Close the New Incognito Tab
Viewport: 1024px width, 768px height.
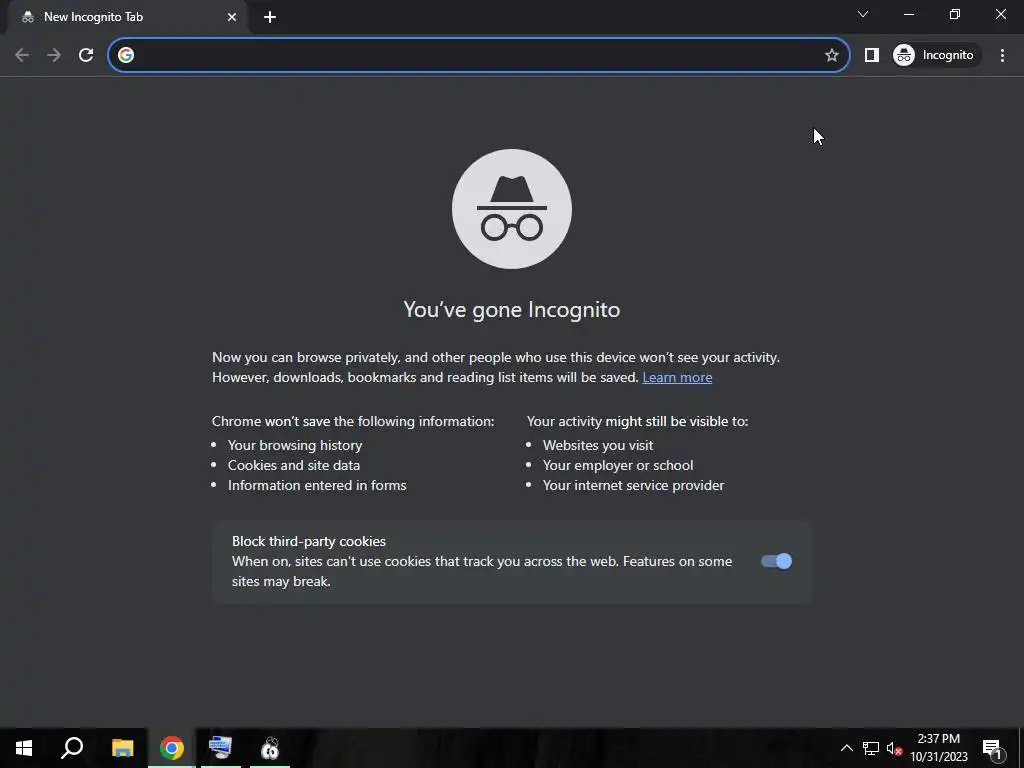pos(232,17)
